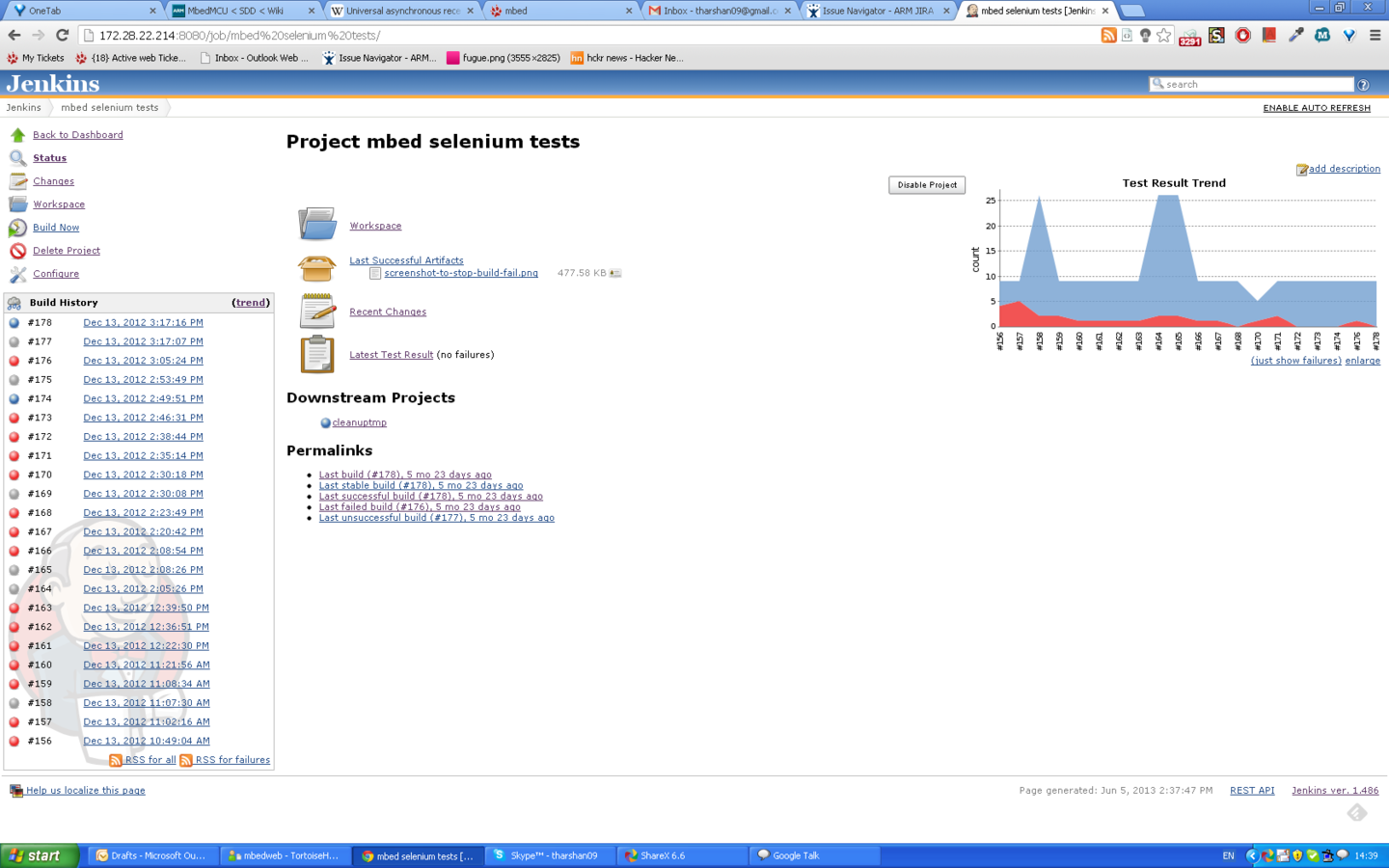The width and height of the screenshot is (1389, 868).
Task: Open the My Tickets bookmark
Action: point(36,58)
